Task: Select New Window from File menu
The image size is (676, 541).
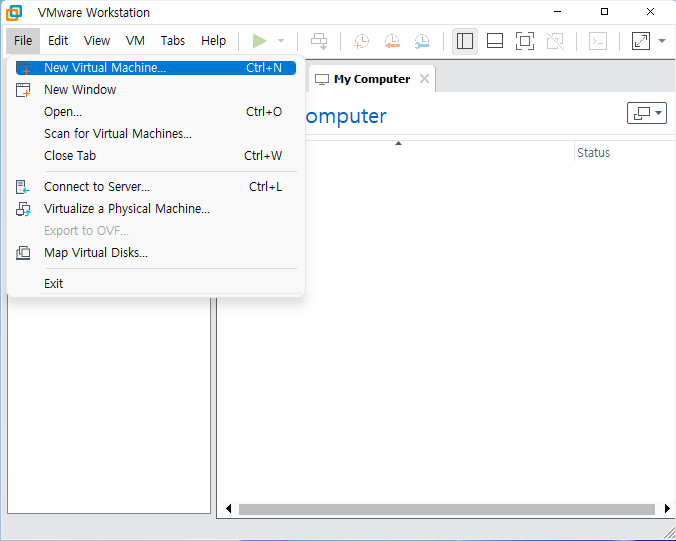Action: coord(156,90)
